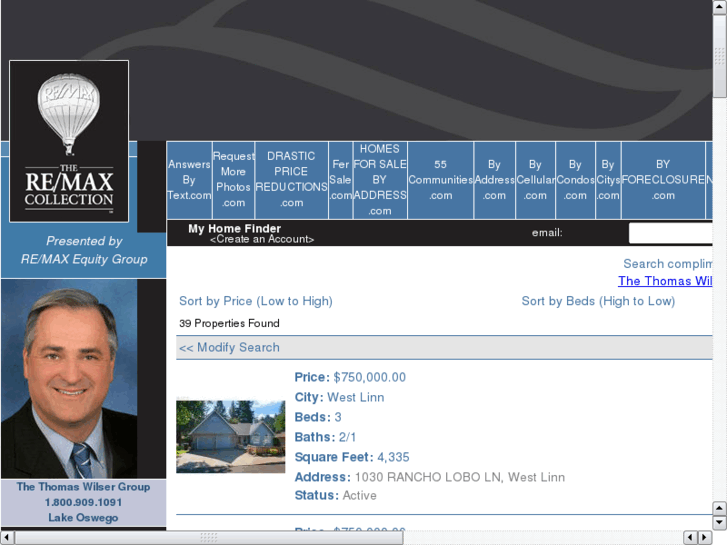Click the RE/MAX Collection balloon logo
This screenshot has width=727, height=545.
coord(69,141)
